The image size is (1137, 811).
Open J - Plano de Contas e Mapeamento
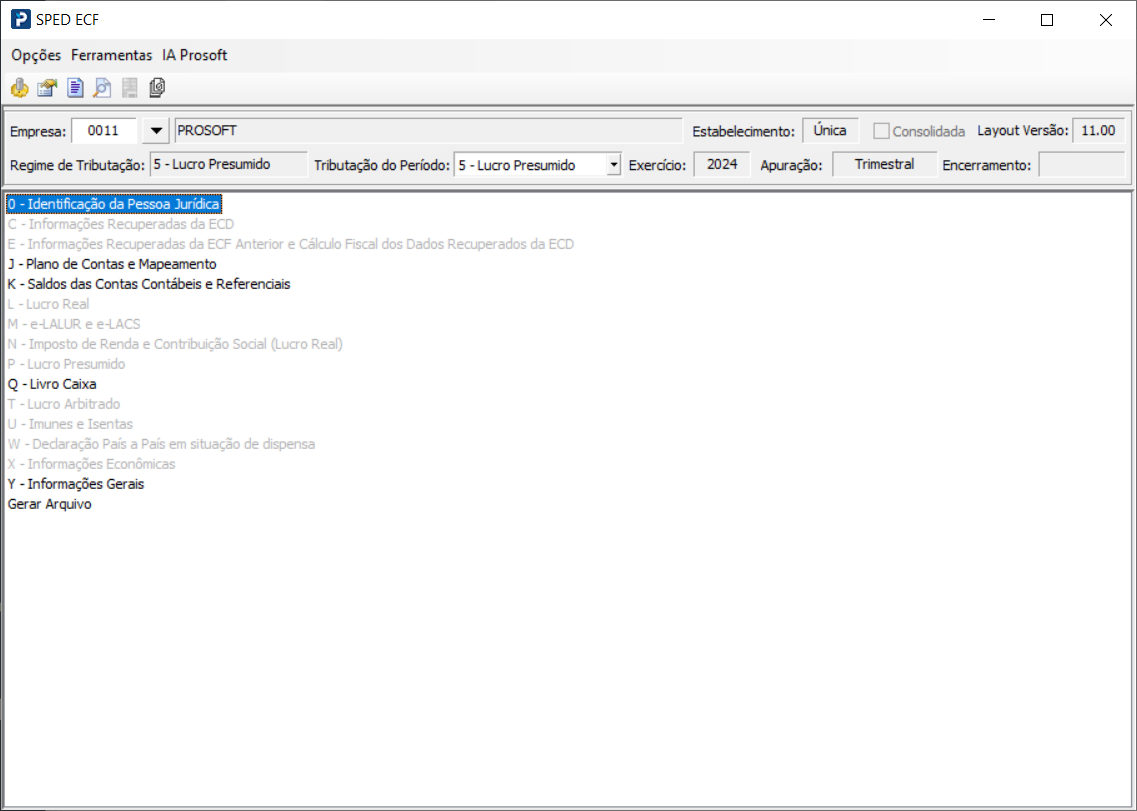click(x=112, y=264)
